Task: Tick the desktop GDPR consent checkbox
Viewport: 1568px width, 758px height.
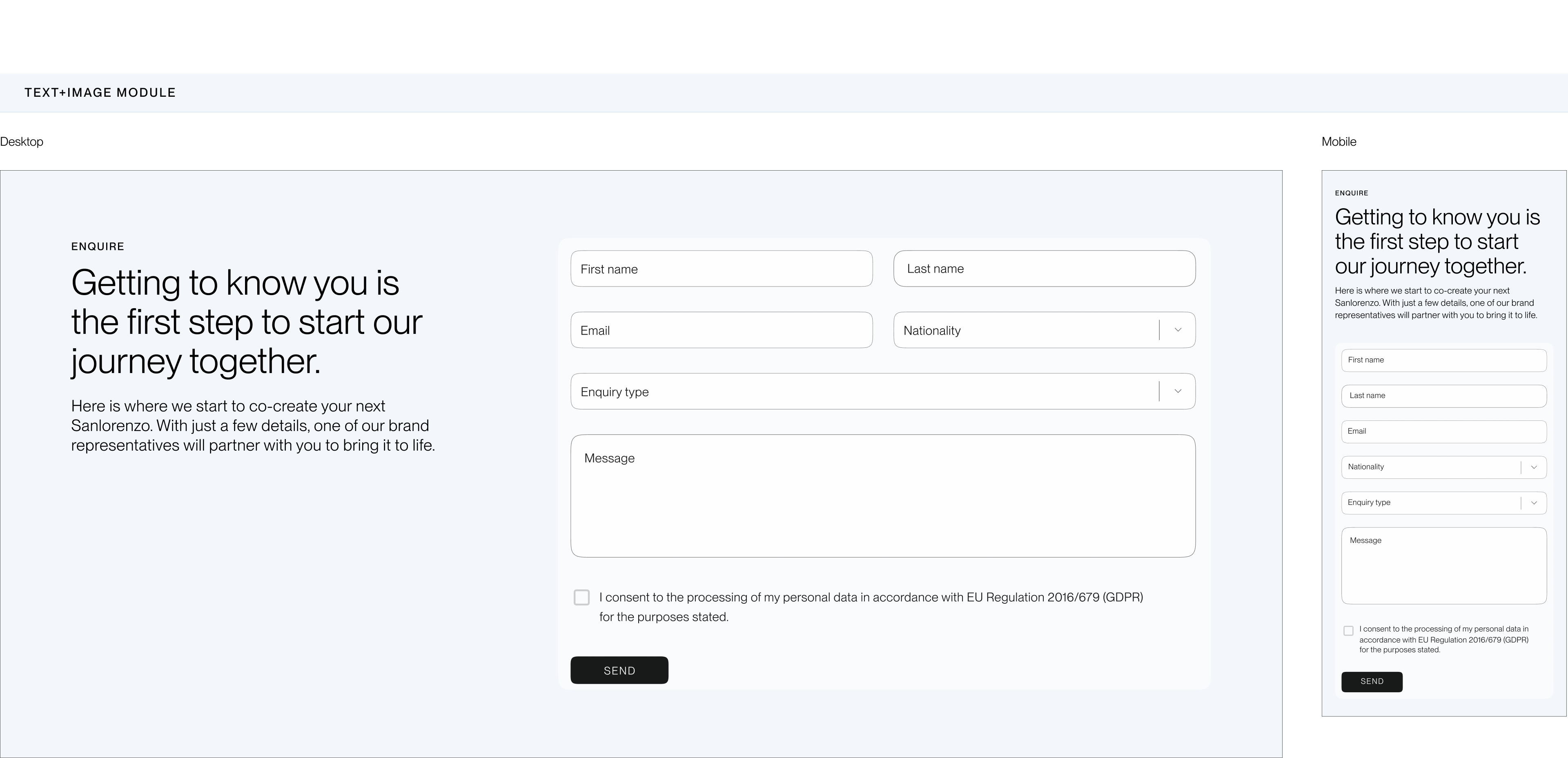Action: (581, 598)
